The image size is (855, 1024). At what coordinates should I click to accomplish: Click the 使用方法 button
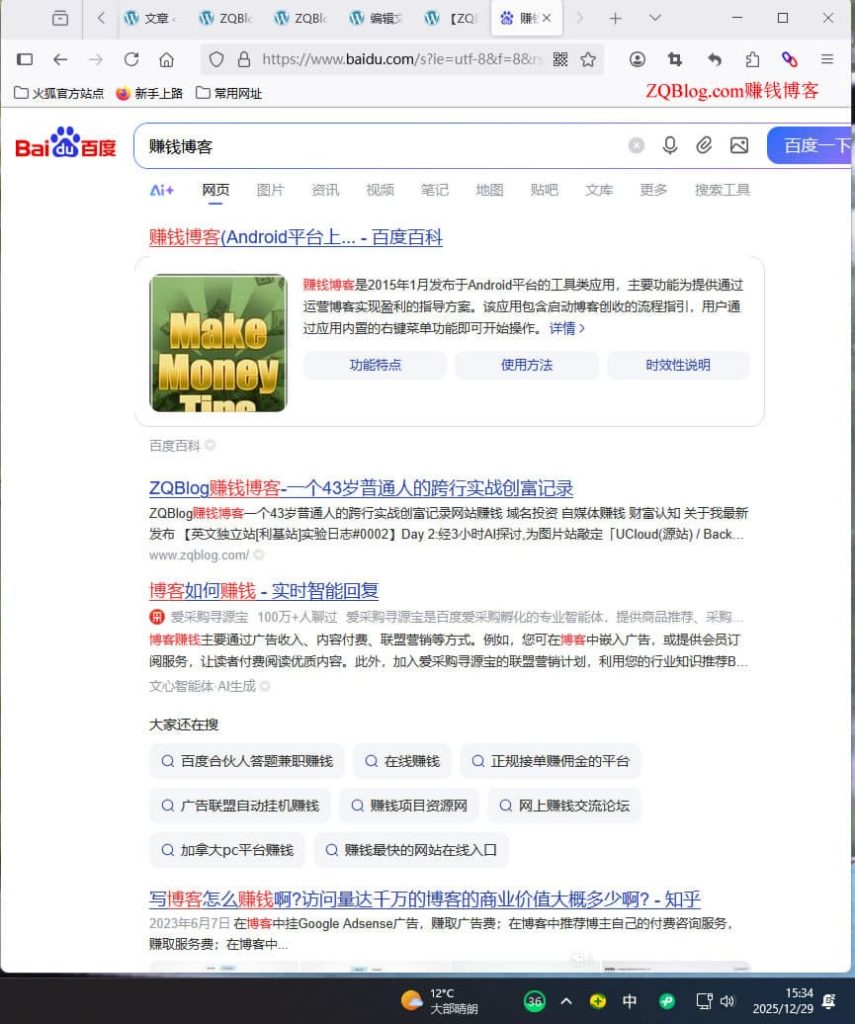526,364
